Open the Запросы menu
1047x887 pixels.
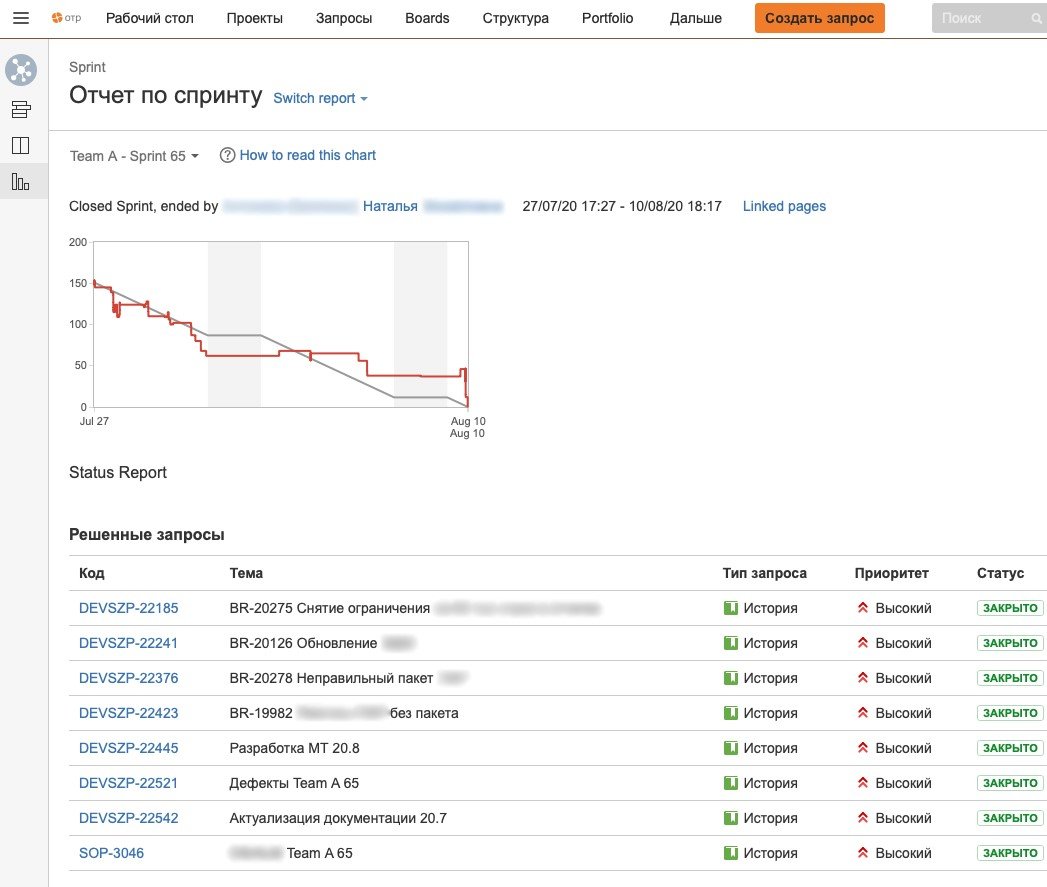(x=344, y=18)
